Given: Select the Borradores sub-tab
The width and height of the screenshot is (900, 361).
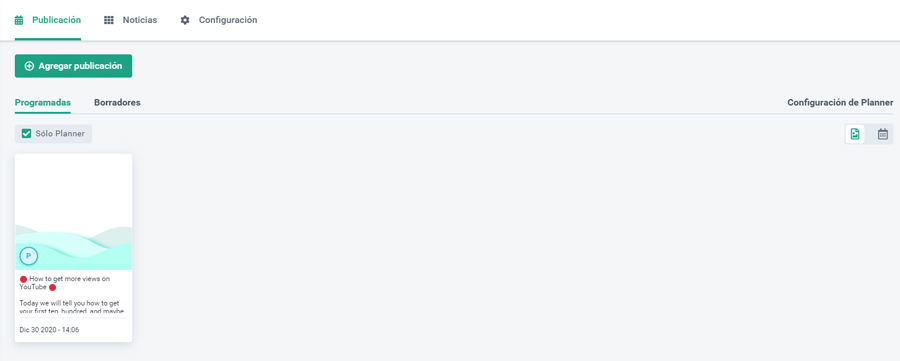Looking at the screenshot, I should 117,103.
